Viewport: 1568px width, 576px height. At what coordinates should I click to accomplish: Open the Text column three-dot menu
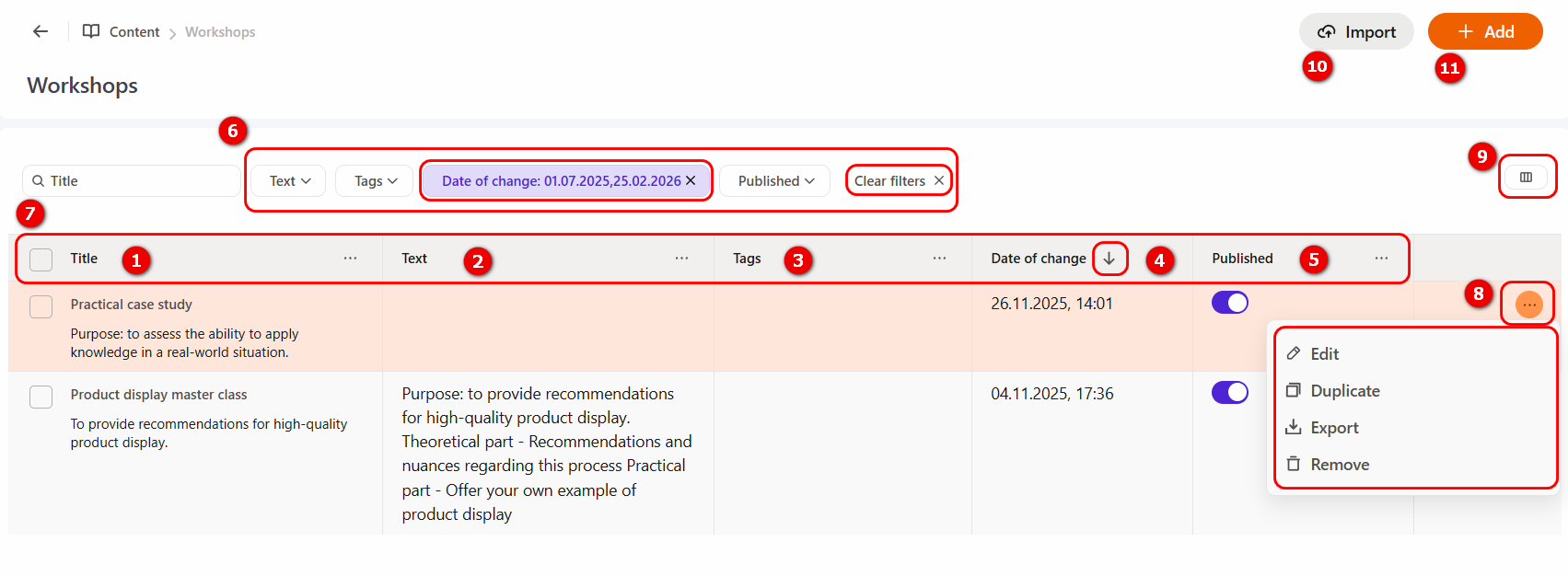click(x=681, y=259)
